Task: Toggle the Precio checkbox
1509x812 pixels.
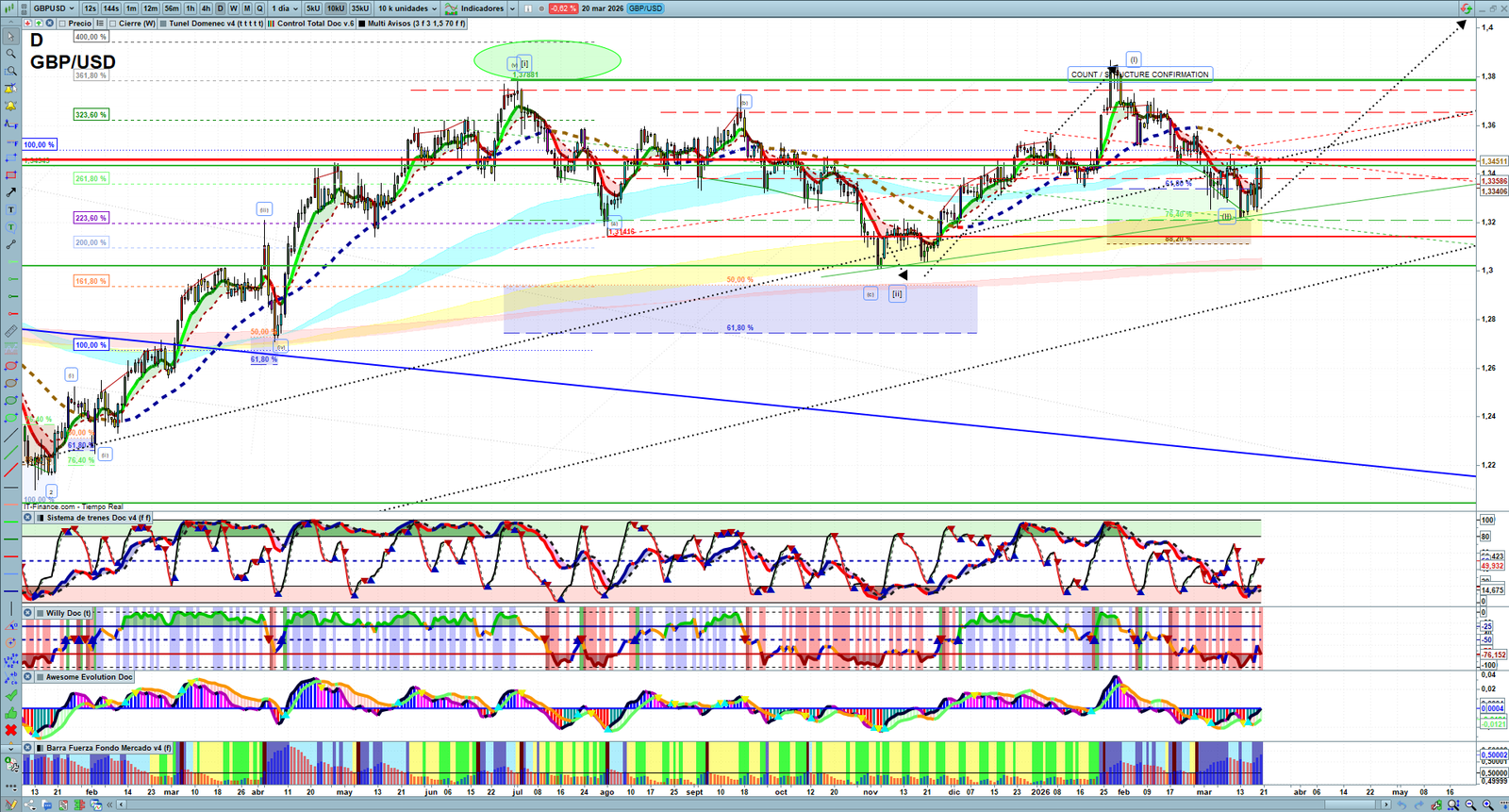Action: point(62,24)
